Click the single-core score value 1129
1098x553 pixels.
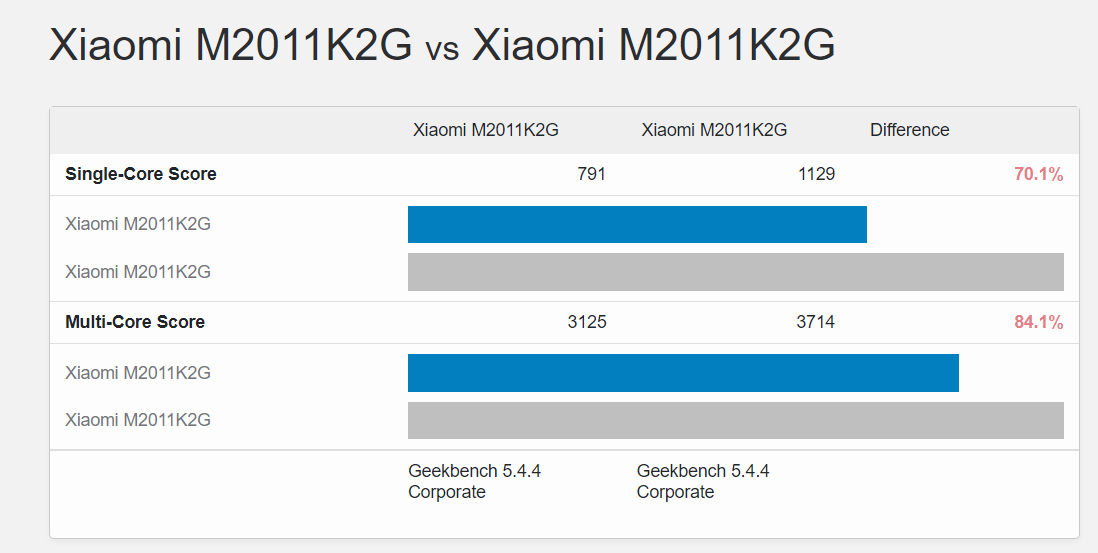coord(816,174)
